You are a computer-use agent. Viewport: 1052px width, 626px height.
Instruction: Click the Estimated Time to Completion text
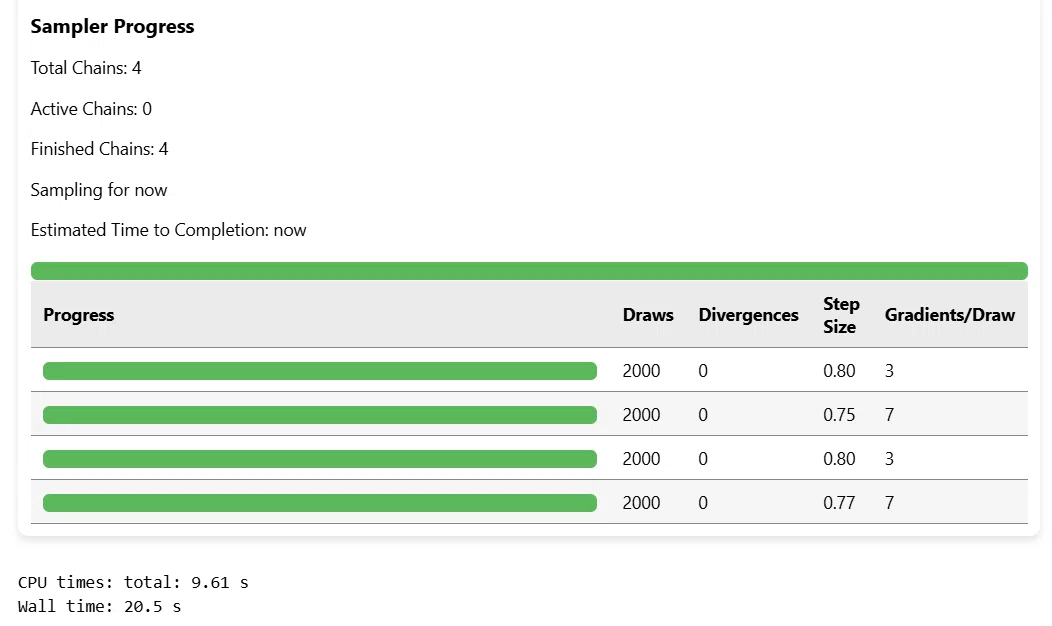pos(168,230)
